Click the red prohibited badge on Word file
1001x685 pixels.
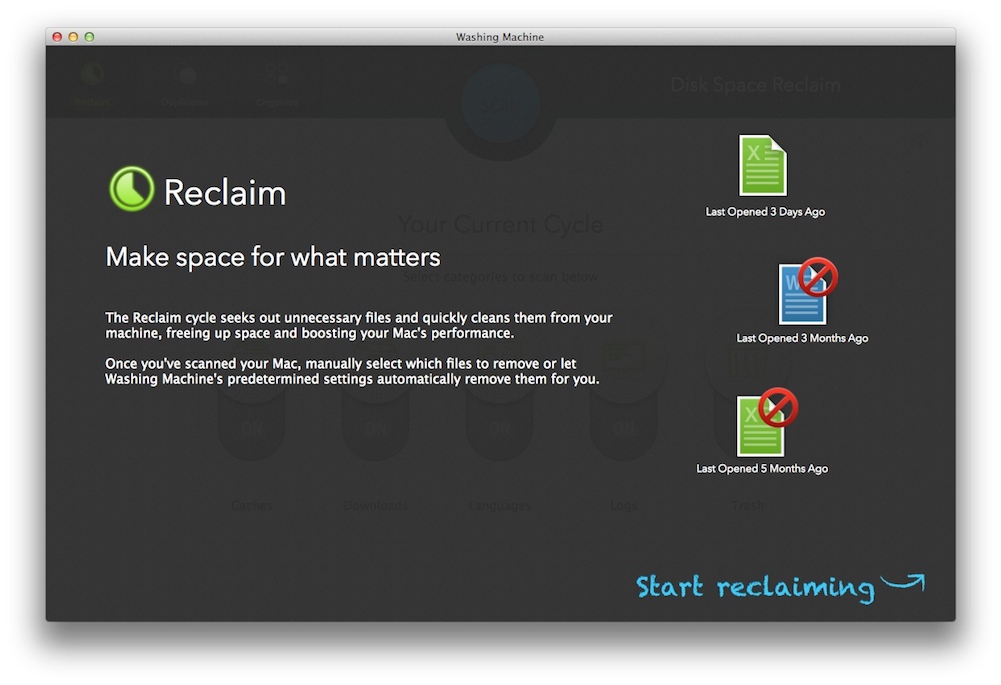(x=818, y=276)
